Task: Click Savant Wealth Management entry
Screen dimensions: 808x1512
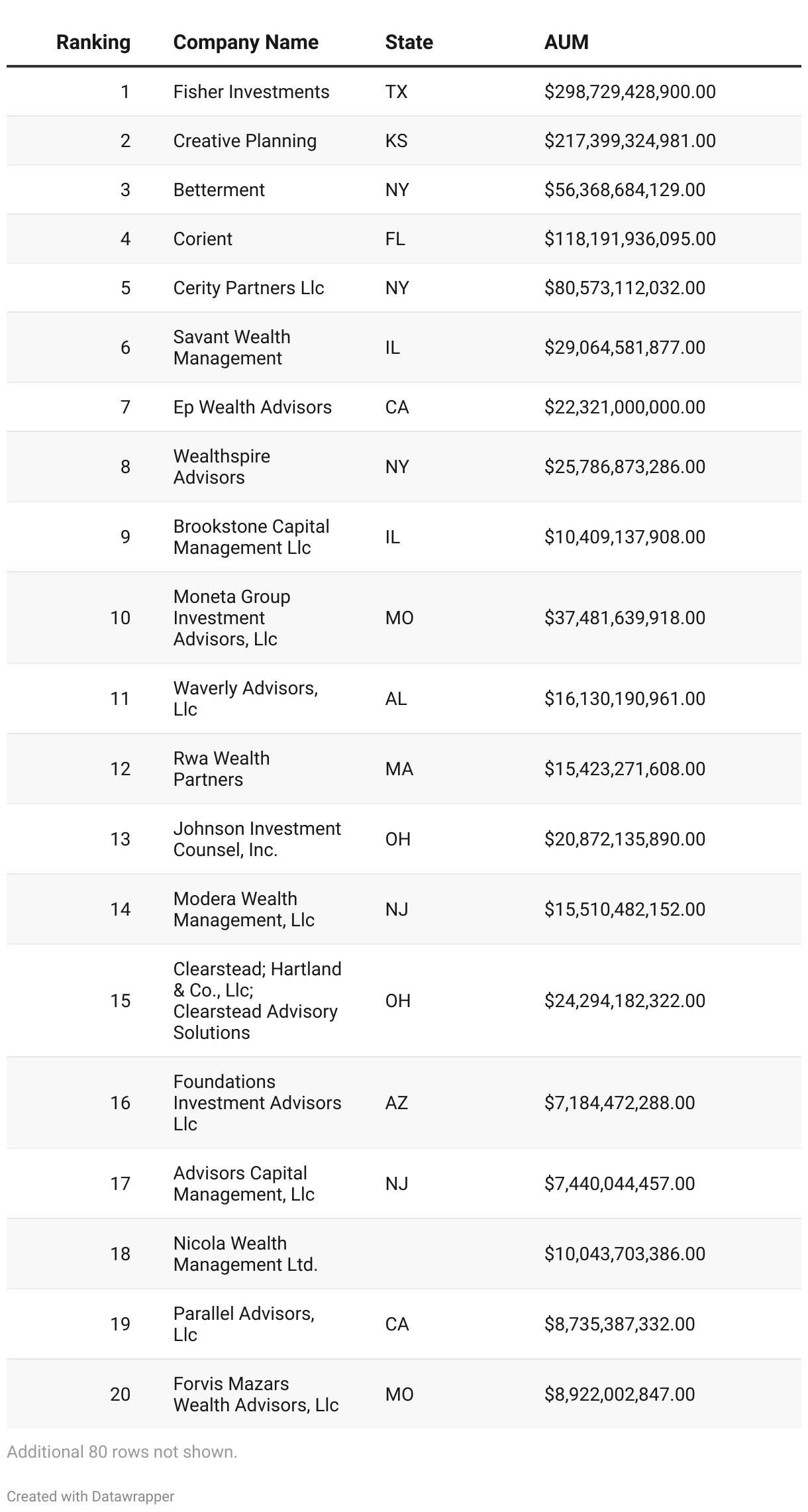Action: (232, 347)
